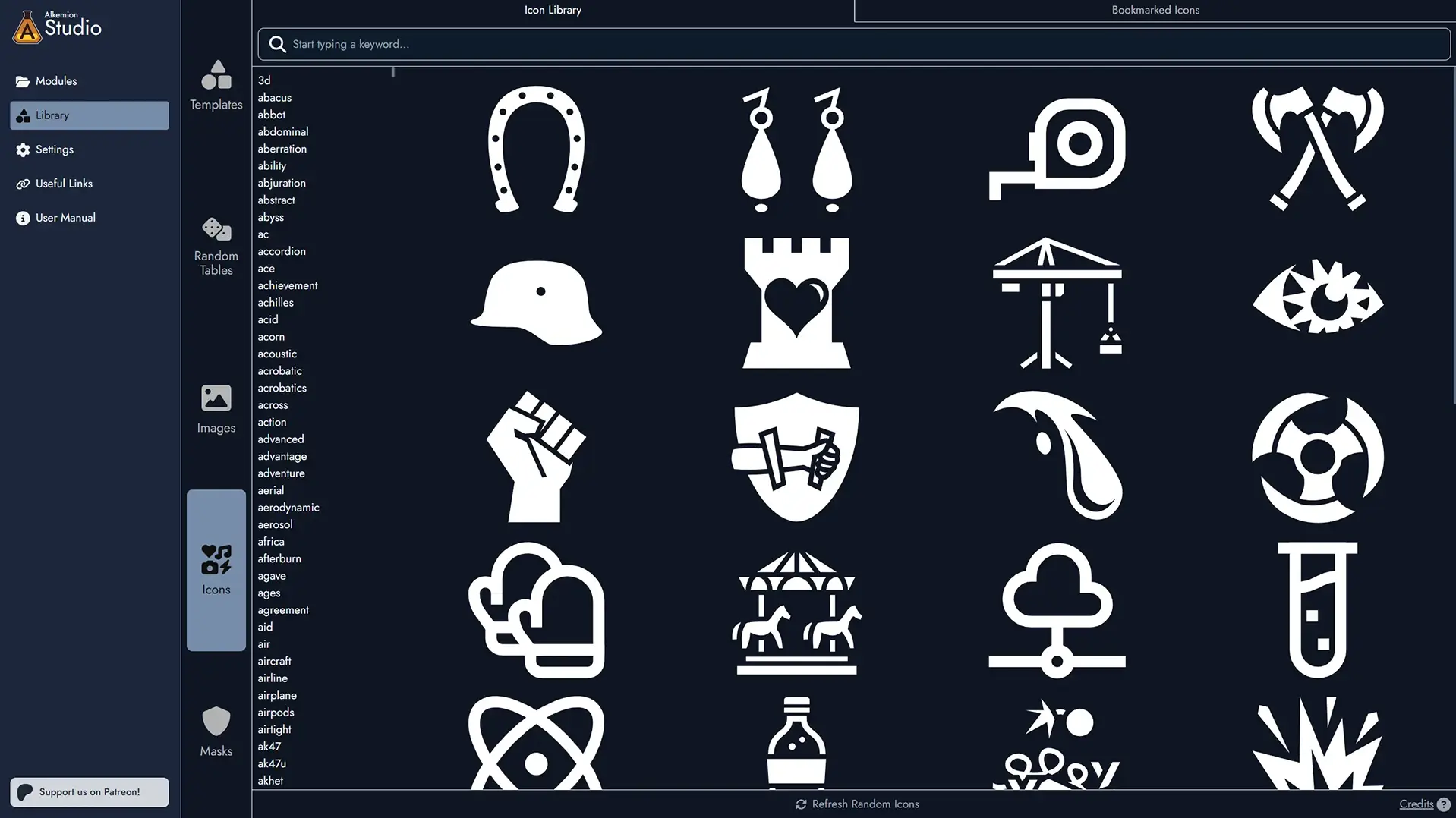Viewport: 1456px width, 818px height.
Task: Open the Masks panel
Action: pyautogui.click(x=216, y=731)
